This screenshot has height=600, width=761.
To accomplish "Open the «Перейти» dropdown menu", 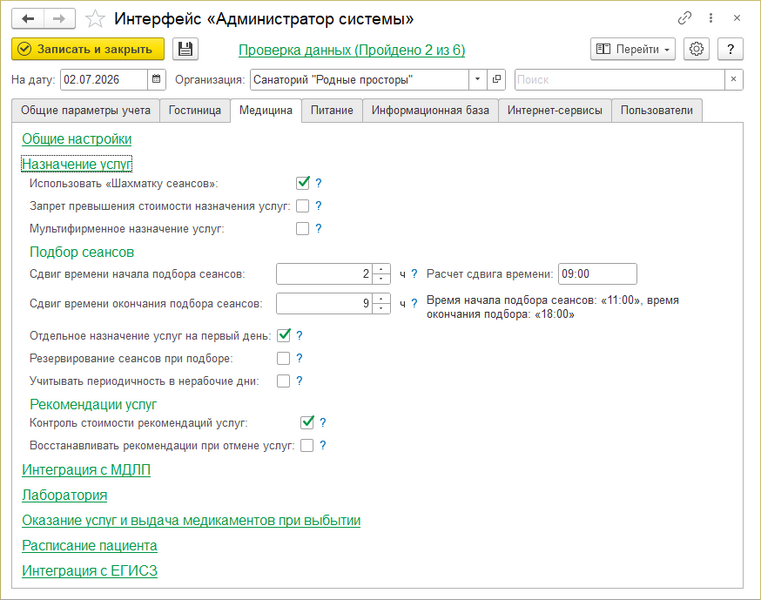I will [633, 49].
